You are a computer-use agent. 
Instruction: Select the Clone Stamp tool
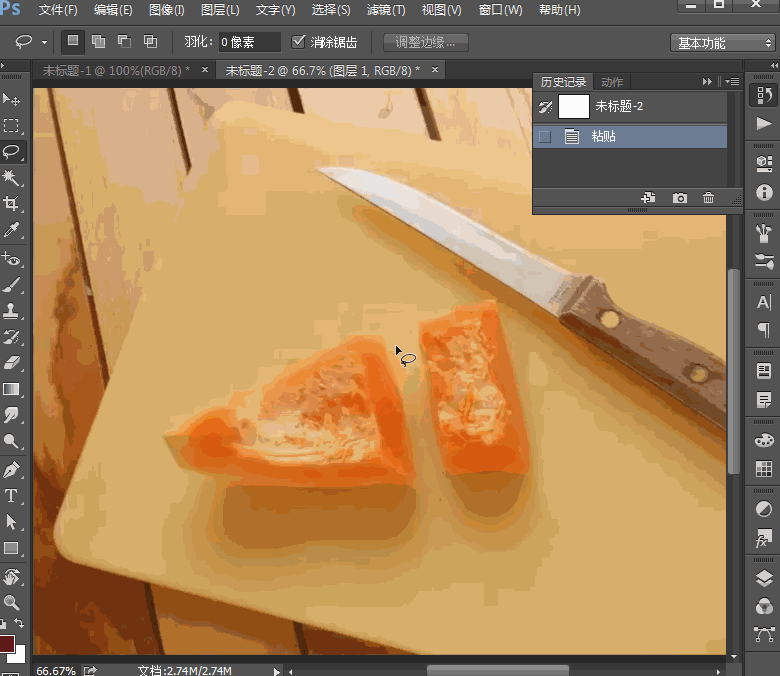11,311
